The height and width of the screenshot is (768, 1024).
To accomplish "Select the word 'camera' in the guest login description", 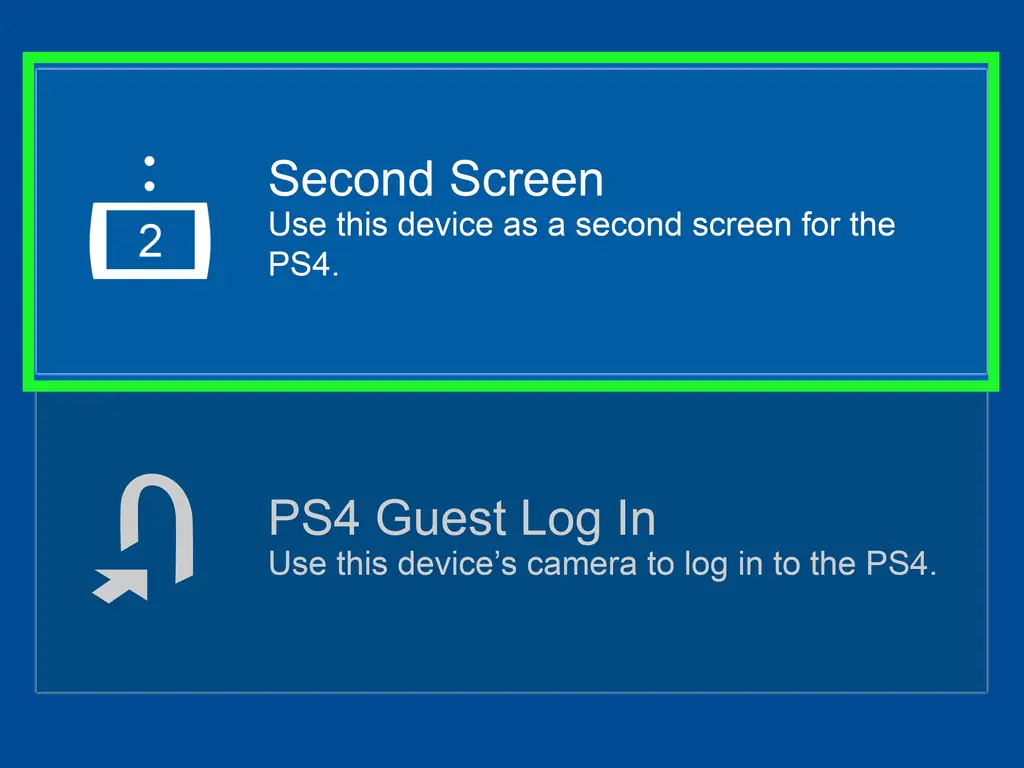I will 581,564.
